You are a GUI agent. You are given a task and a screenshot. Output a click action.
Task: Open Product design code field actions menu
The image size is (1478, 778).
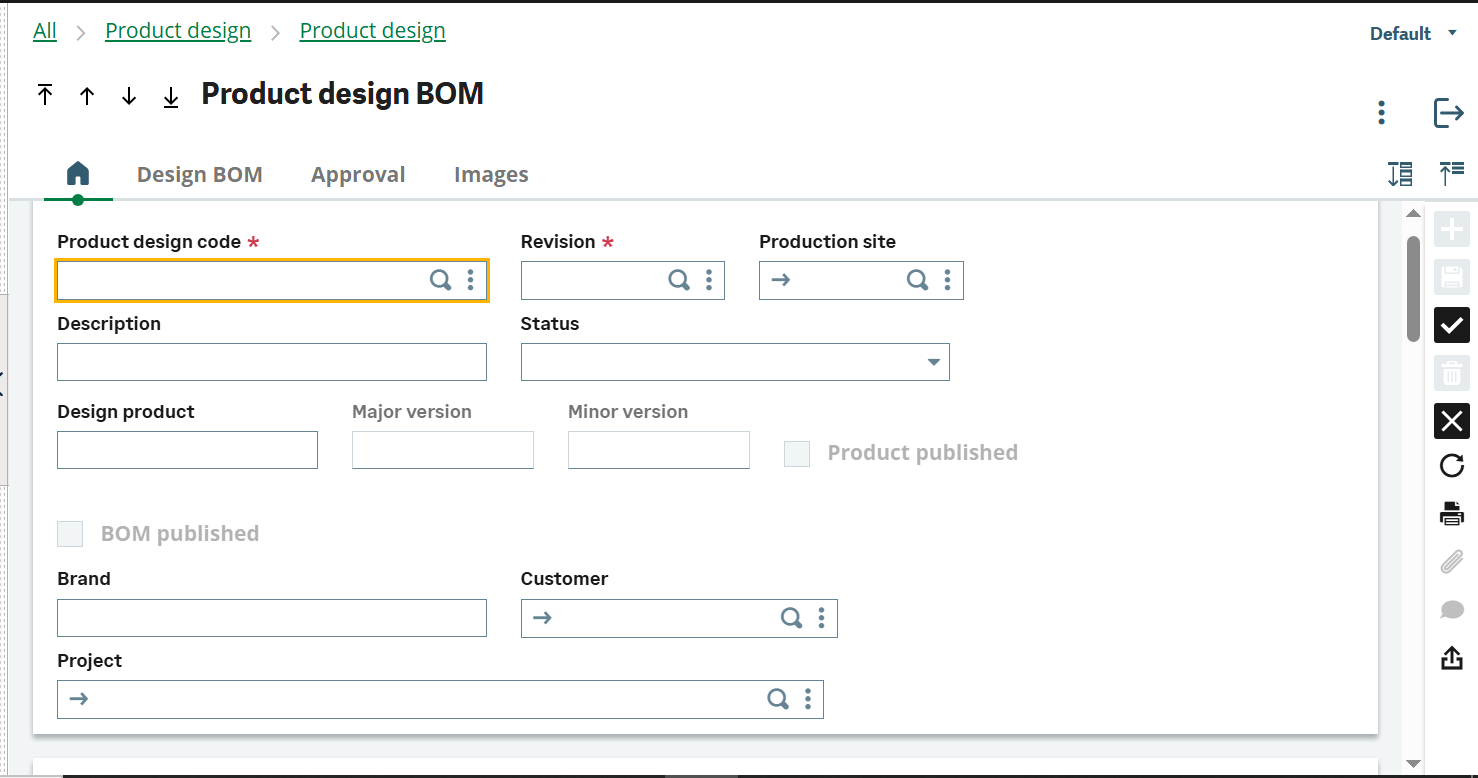(471, 280)
